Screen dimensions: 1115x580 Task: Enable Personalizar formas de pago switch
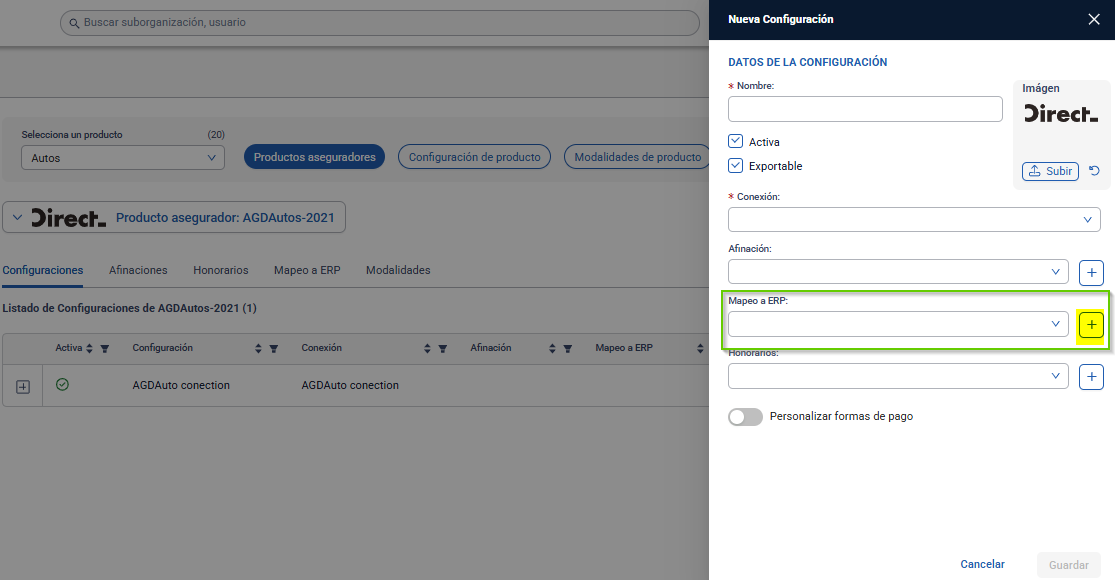coord(745,417)
